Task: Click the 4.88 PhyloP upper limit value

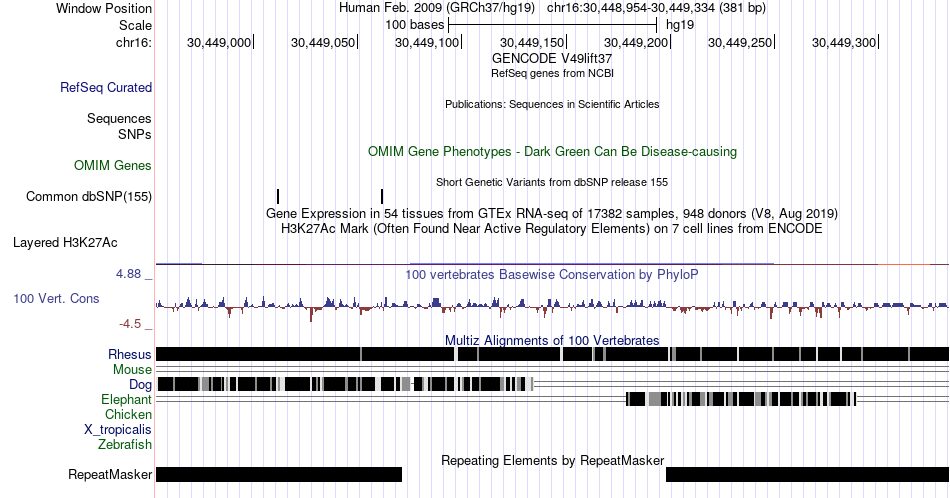Action: click(x=128, y=274)
